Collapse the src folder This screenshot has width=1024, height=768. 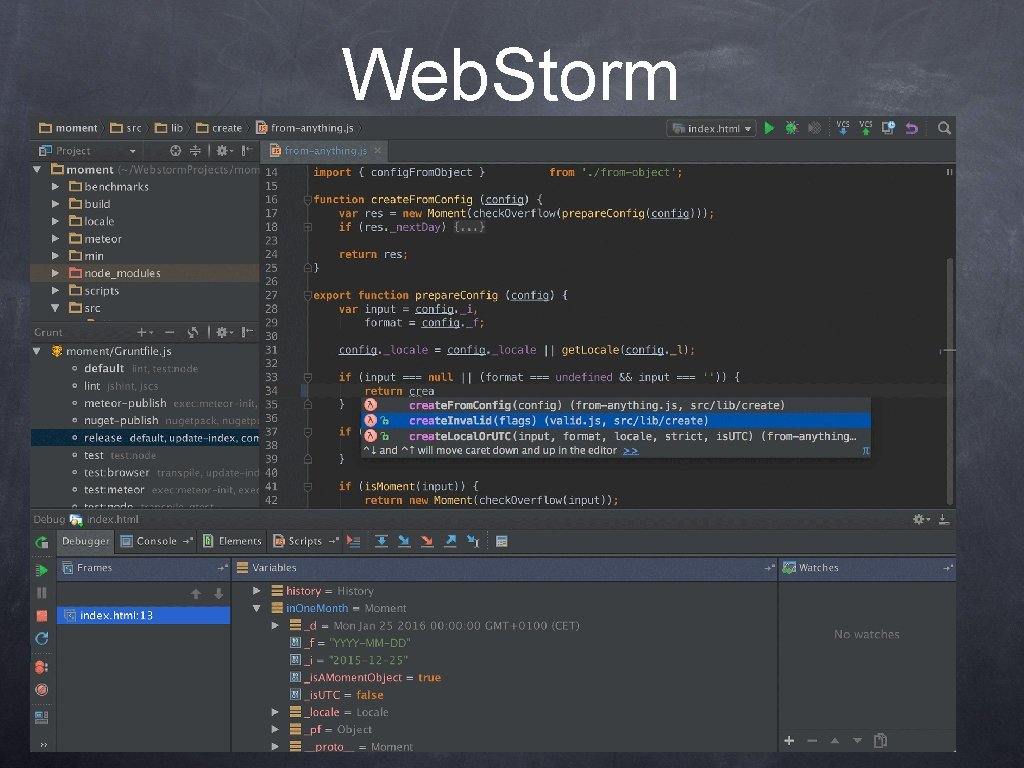(x=56, y=308)
